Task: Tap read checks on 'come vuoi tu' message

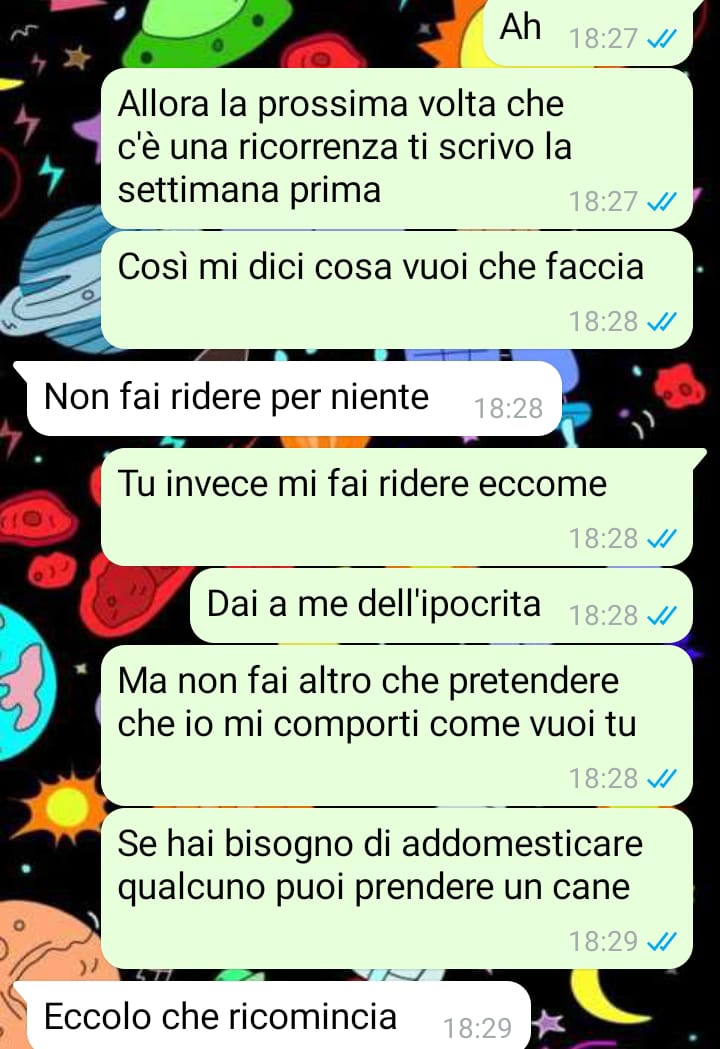Action: click(662, 779)
